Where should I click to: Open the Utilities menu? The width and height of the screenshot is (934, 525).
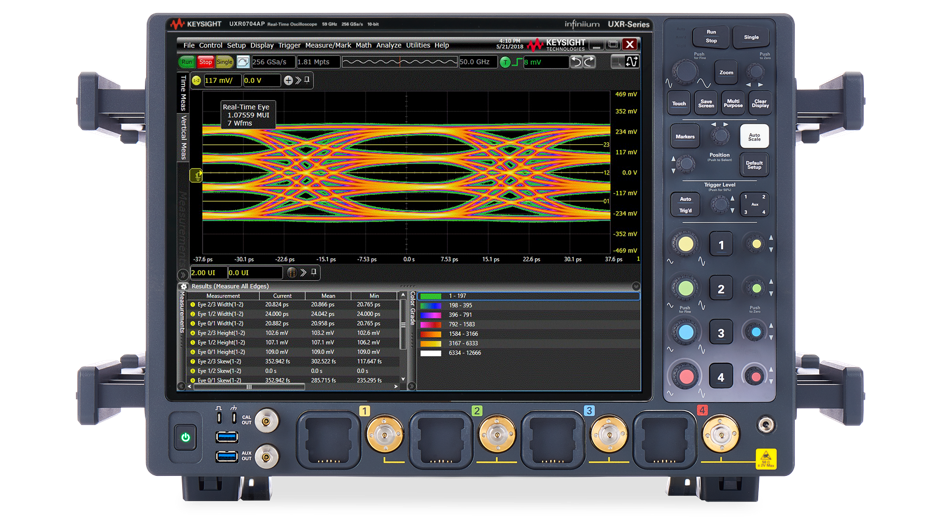[x=418, y=45]
